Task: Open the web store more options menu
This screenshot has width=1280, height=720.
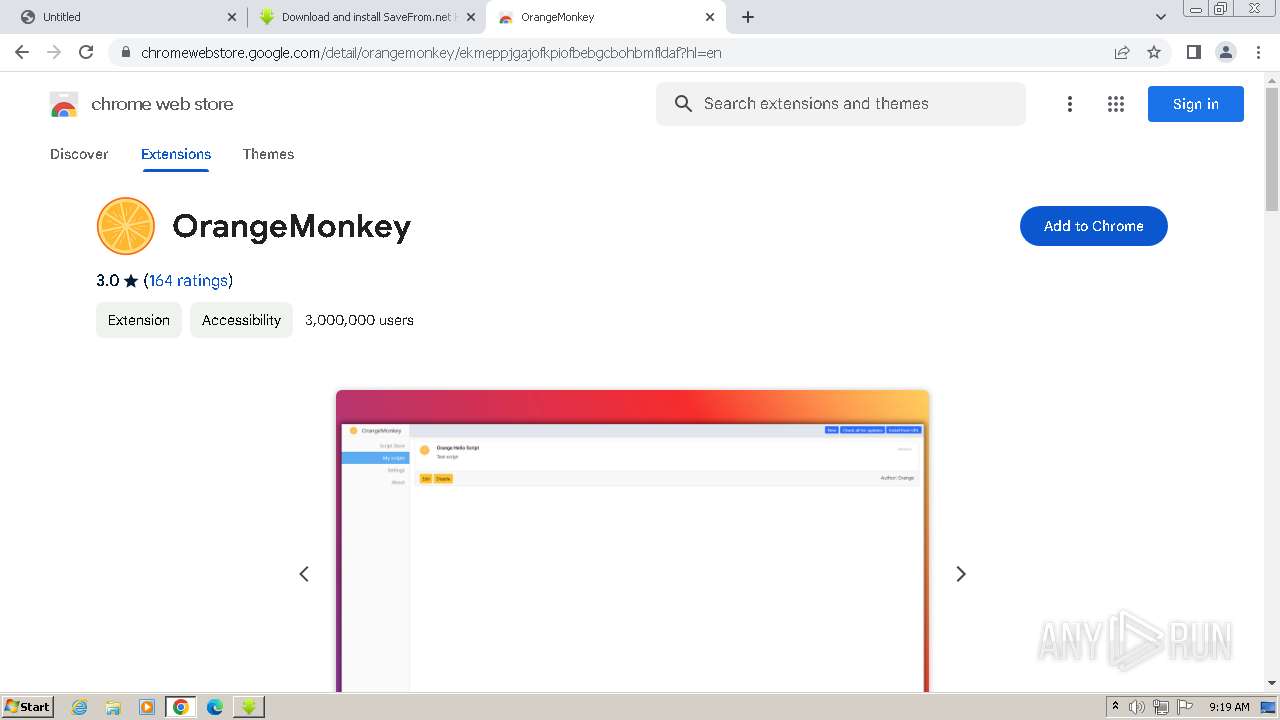Action: pos(1070,104)
